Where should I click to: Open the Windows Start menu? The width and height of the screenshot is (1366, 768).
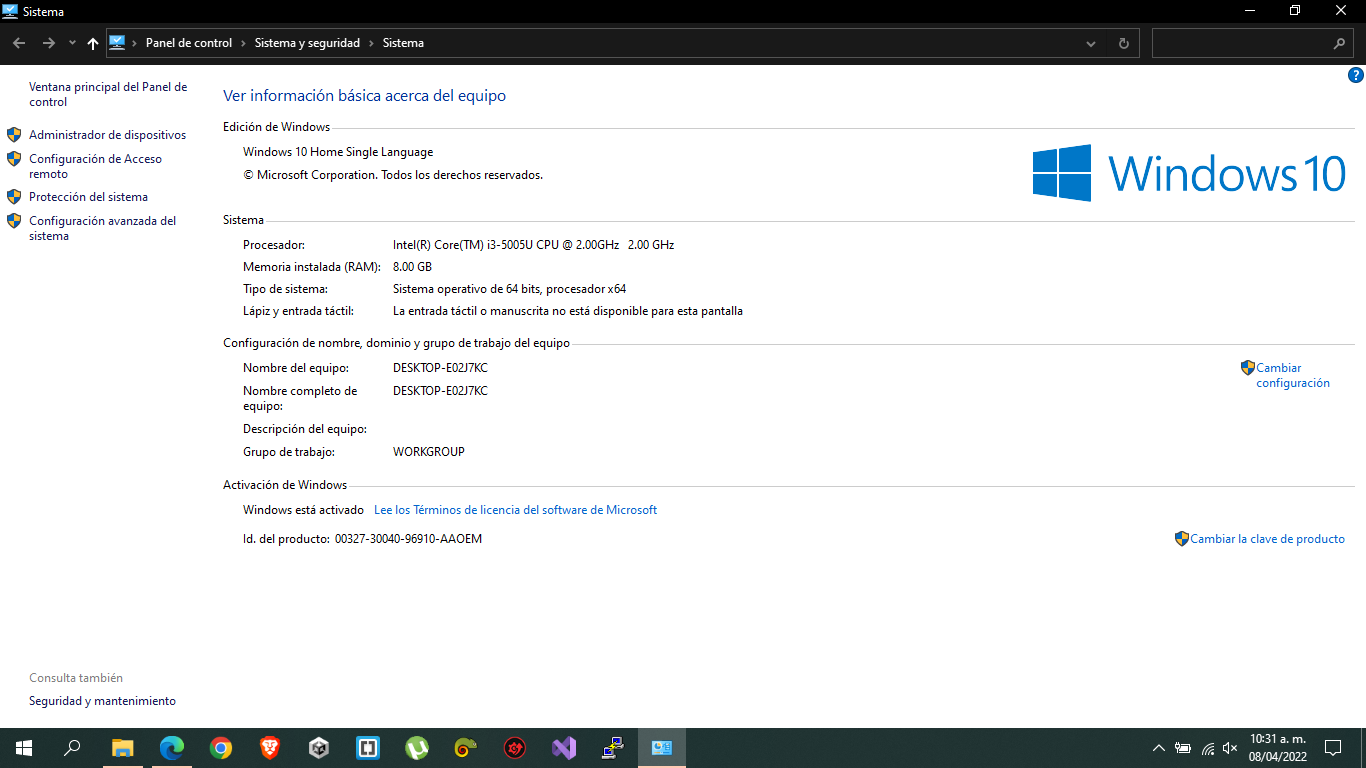[24, 747]
